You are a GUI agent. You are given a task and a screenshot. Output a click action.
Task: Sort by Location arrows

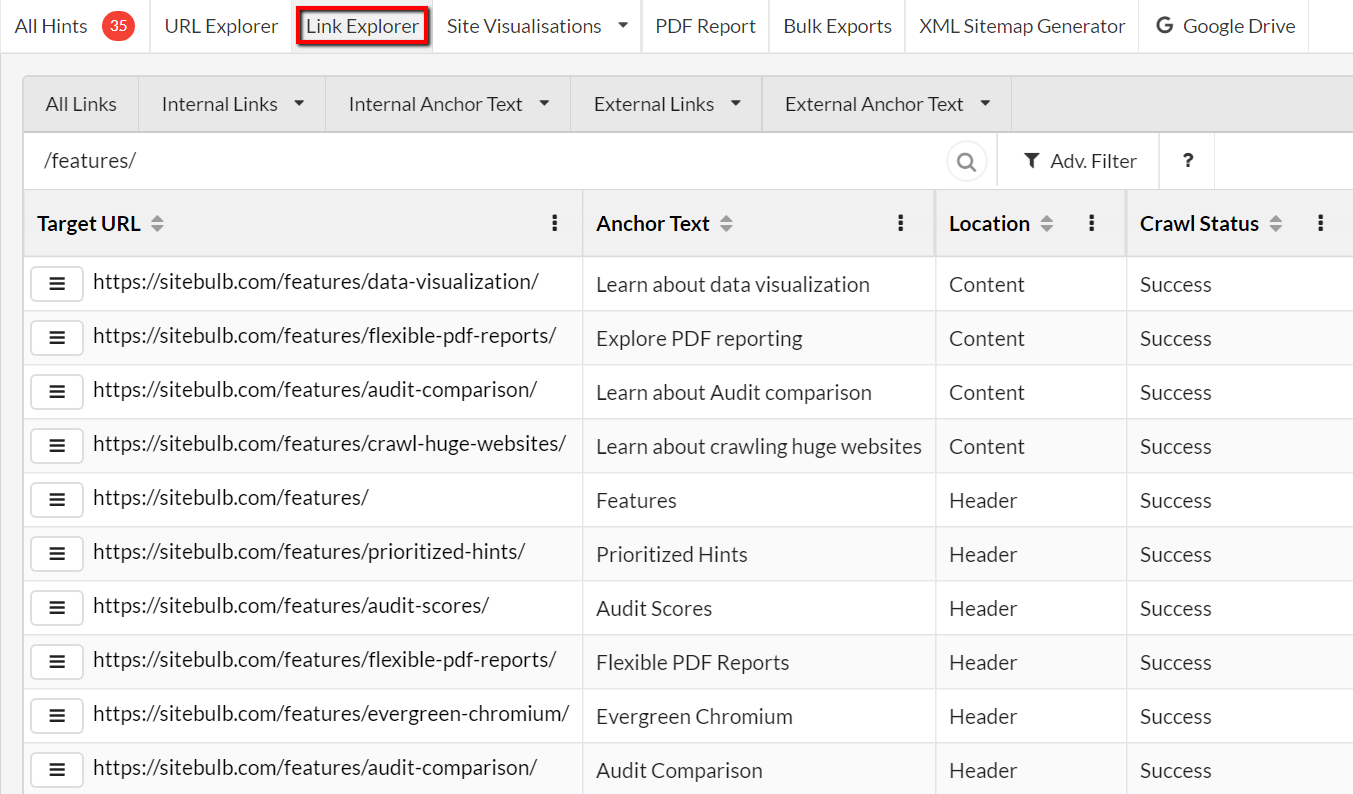pos(1046,224)
